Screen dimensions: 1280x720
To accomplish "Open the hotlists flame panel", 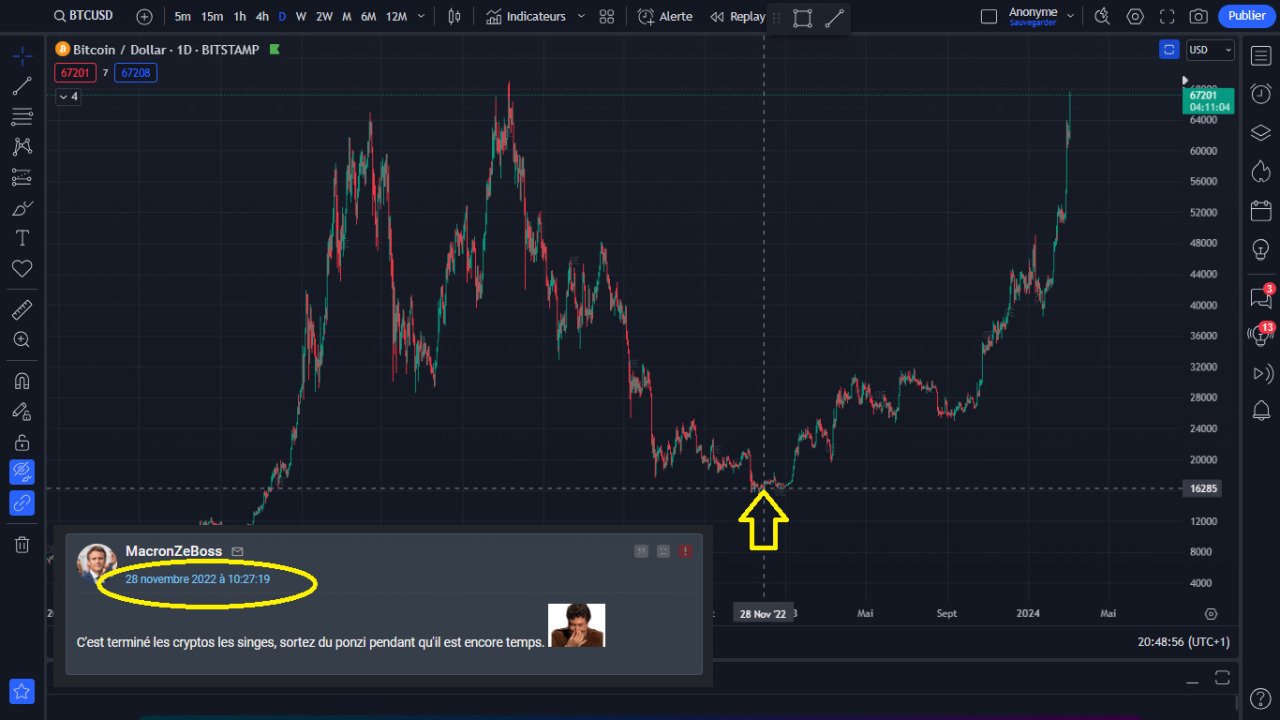I will coord(1261,172).
